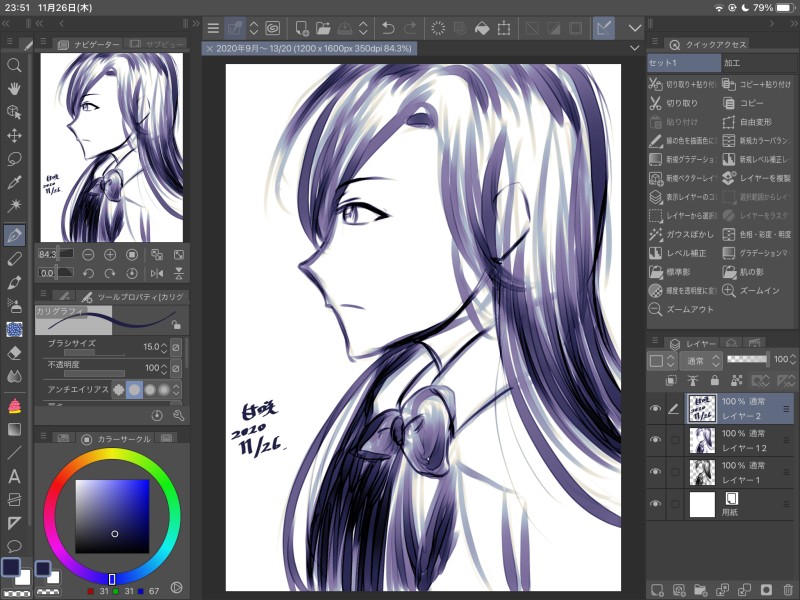Open the save options arrows in command bar
The image size is (800, 600).
point(363,28)
